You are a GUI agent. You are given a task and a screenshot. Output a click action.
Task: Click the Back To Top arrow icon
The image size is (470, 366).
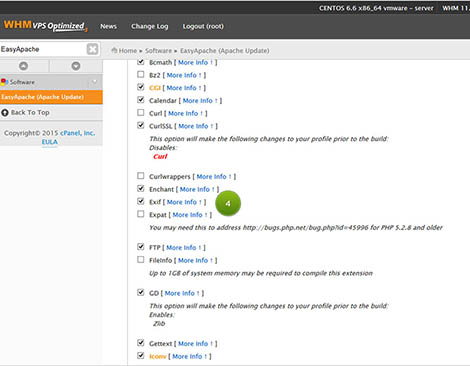tap(5, 113)
